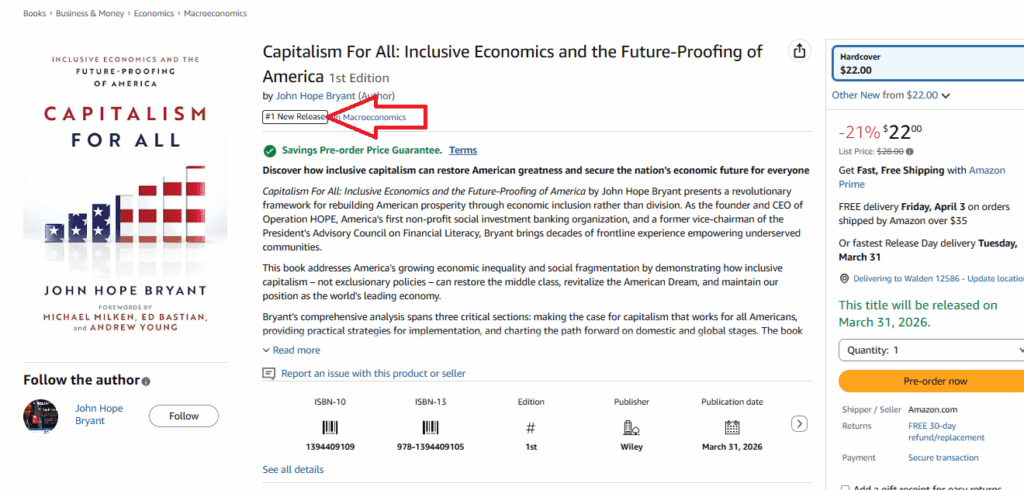Screen dimensions: 1024x490
Task: Click the delivery location pin icon
Action: (845, 279)
